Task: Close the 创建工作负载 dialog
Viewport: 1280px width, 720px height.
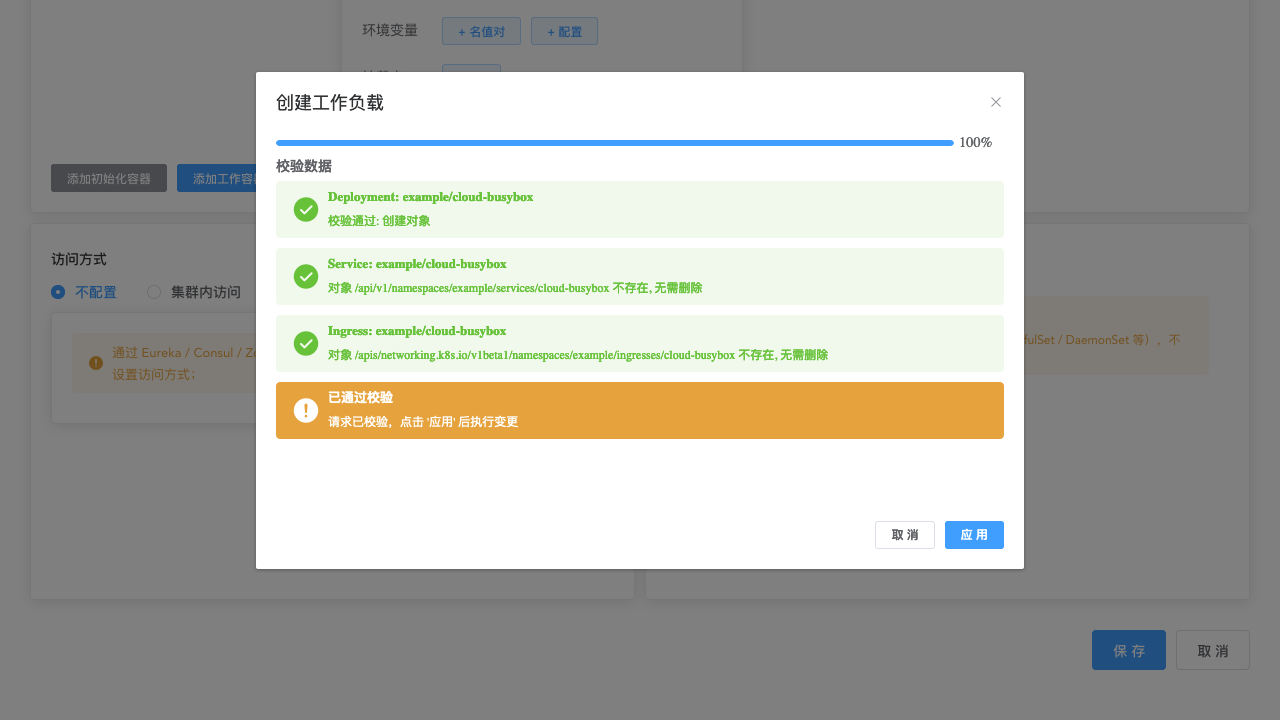Action: coord(996,102)
